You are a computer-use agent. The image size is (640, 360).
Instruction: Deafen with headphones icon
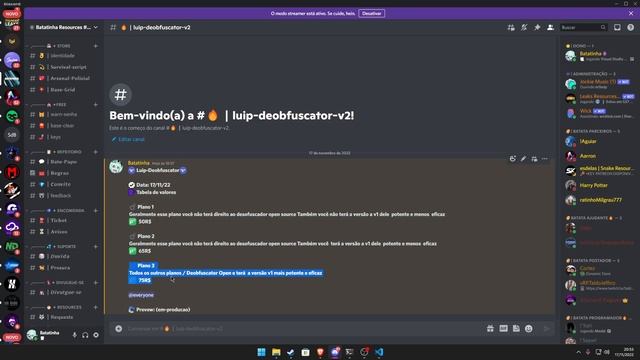(85, 335)
